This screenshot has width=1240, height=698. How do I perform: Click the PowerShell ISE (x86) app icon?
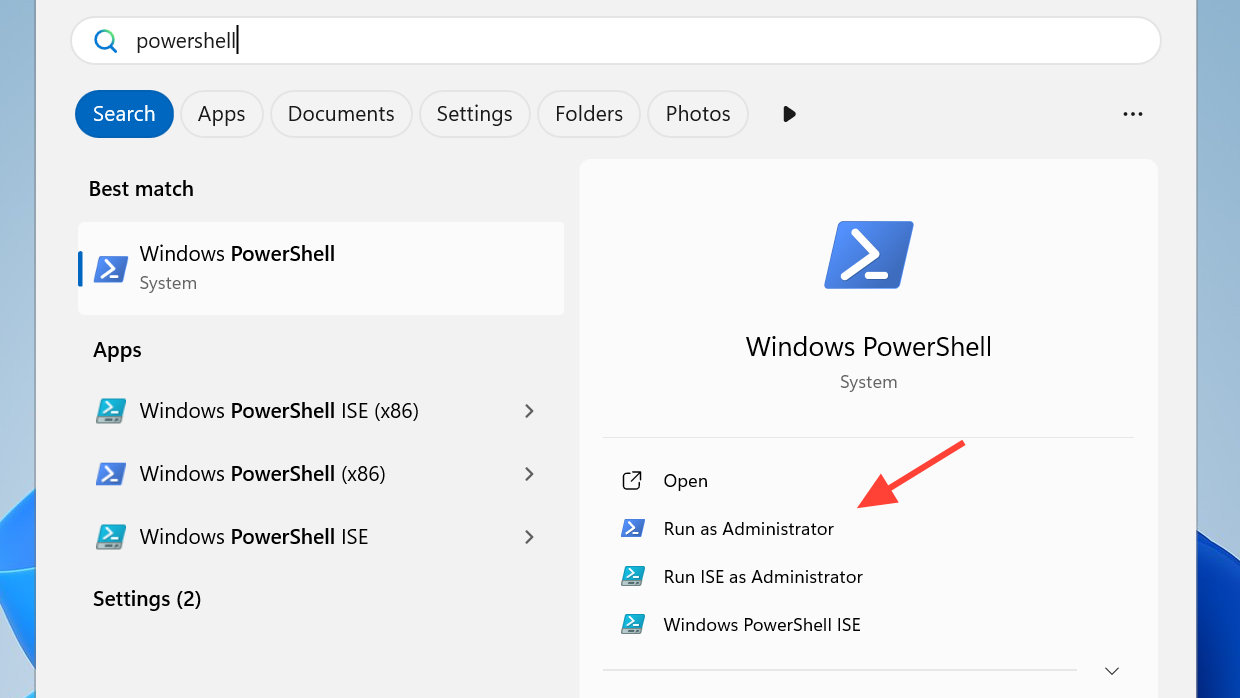click(x=110, y=411)
